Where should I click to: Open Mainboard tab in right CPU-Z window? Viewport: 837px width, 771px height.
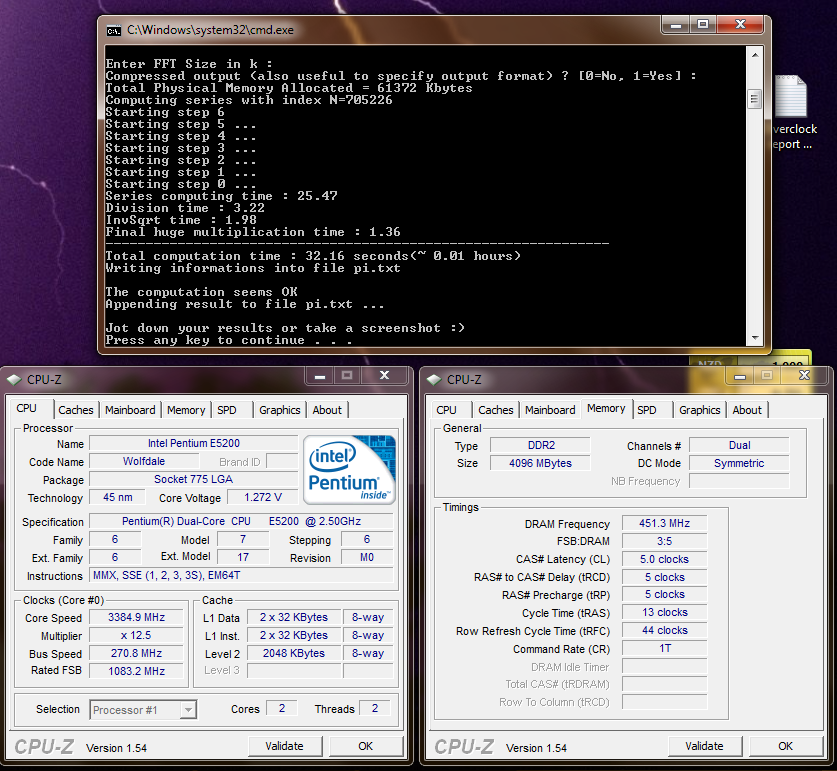pyautogui.click(x=550, y=410)
